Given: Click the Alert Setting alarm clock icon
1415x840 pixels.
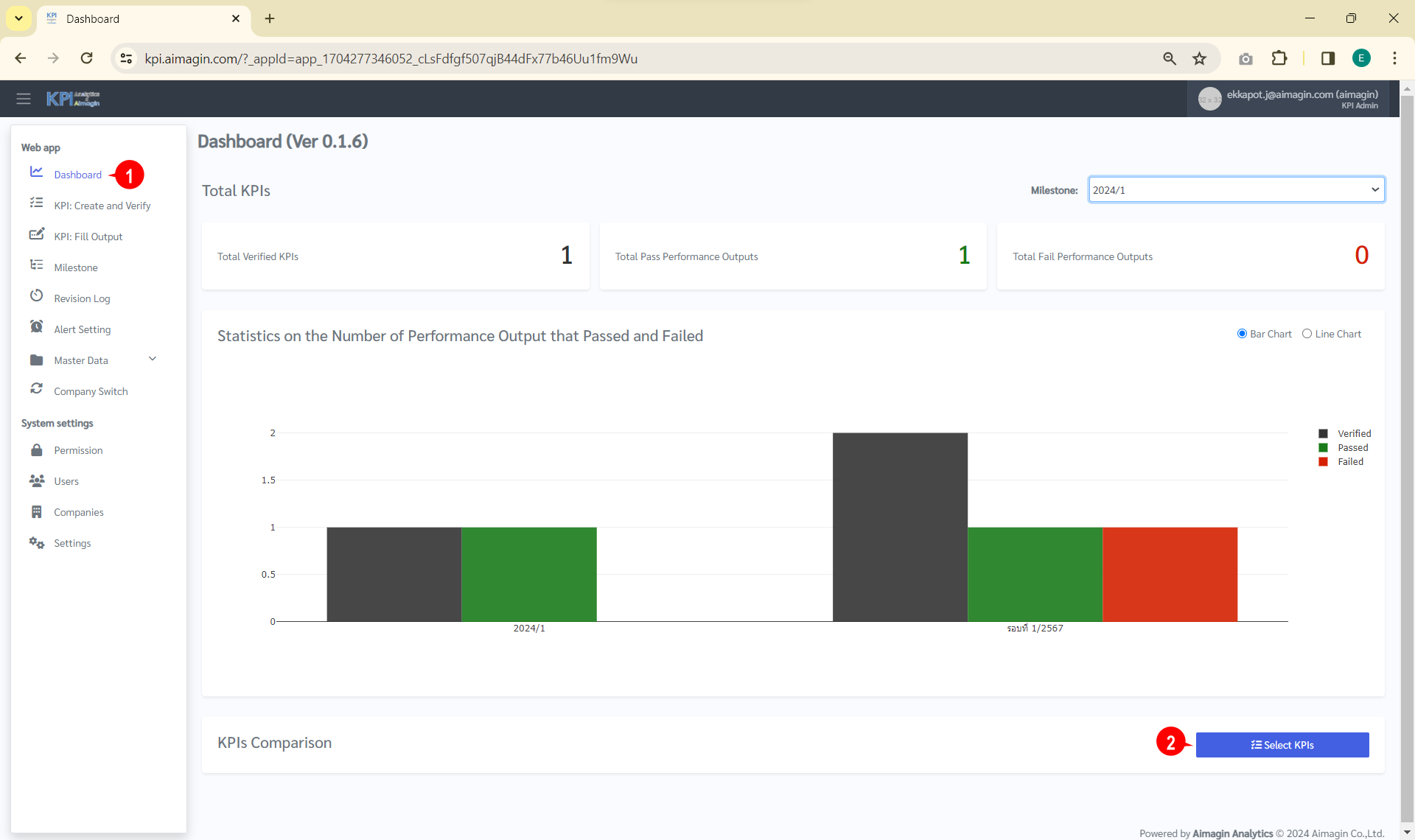Looking at the screenshot, I should tap(36, 326).
